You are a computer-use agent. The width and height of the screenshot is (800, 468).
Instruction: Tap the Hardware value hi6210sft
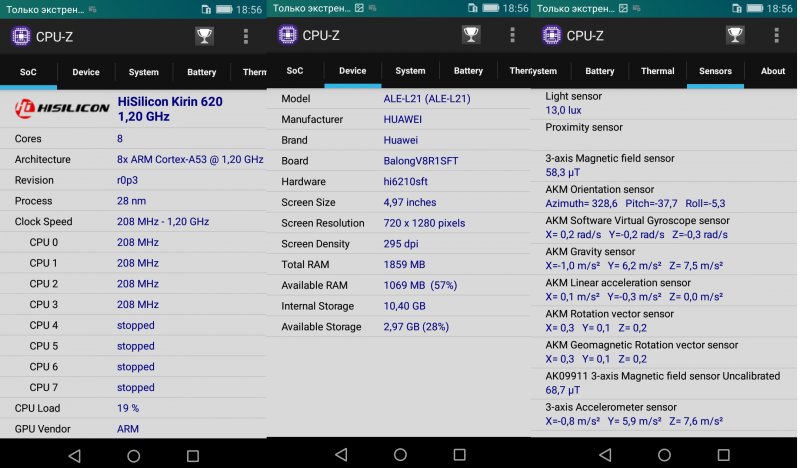[x=406, y=182]
